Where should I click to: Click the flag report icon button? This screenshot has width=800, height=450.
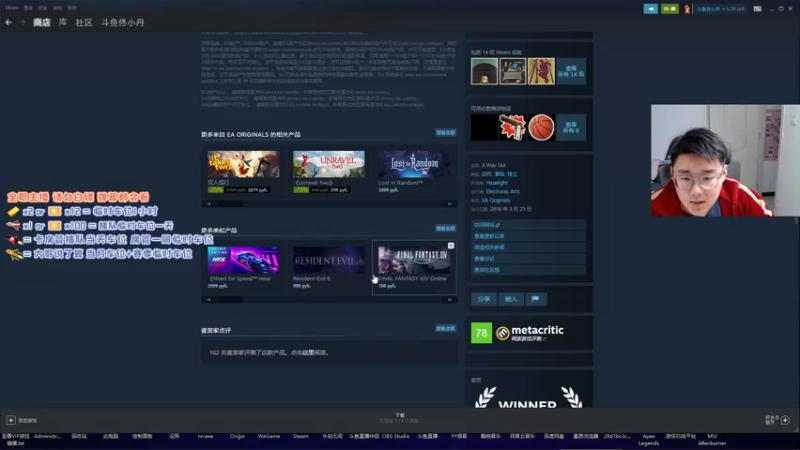click(535, 299)
